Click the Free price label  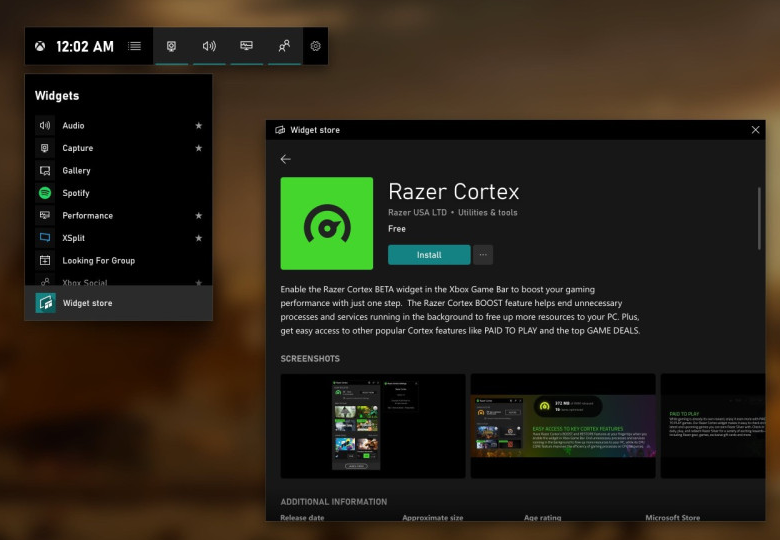pyautogui.click(x=397, y=229)
